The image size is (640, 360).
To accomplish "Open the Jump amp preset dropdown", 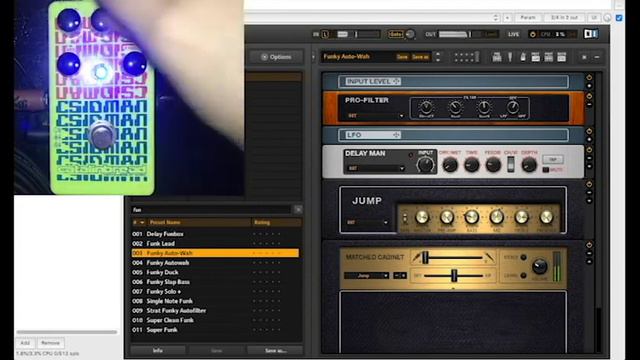I will click(x=367, y=222).
